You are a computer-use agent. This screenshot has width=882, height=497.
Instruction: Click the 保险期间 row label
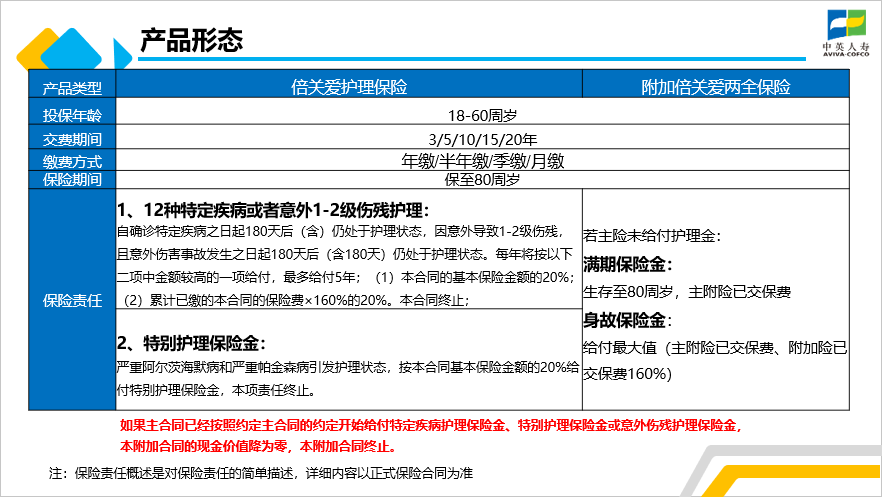point(72,179)
